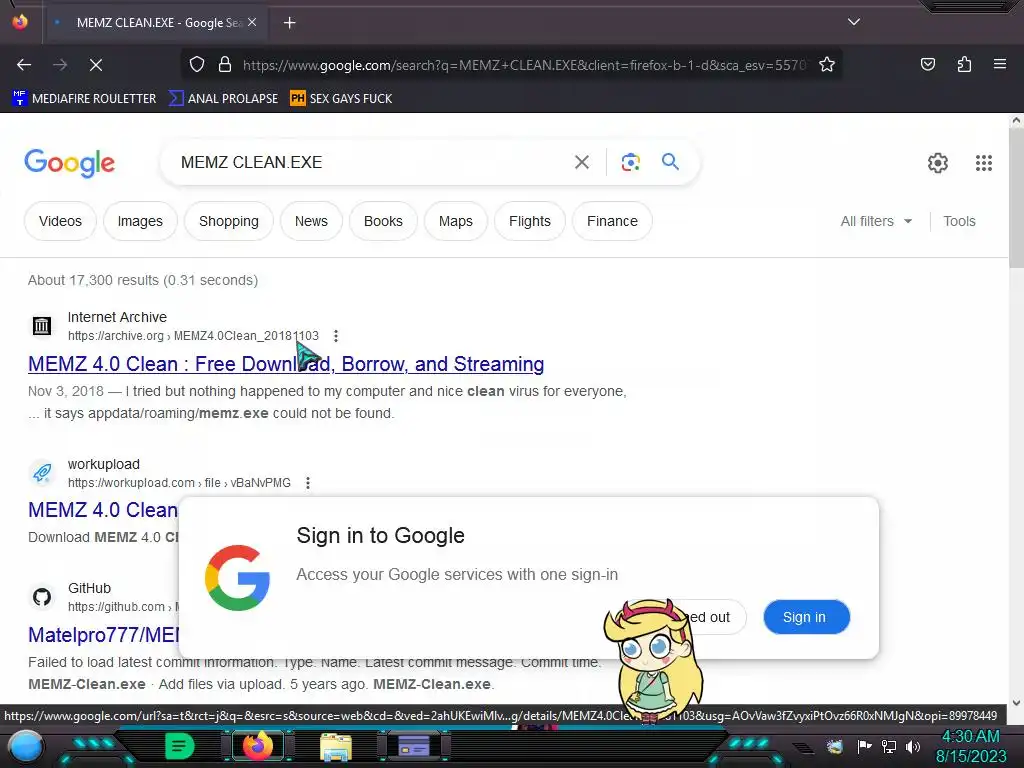
Task: Expand the All filters dropdown
Action: coord(876,221)
